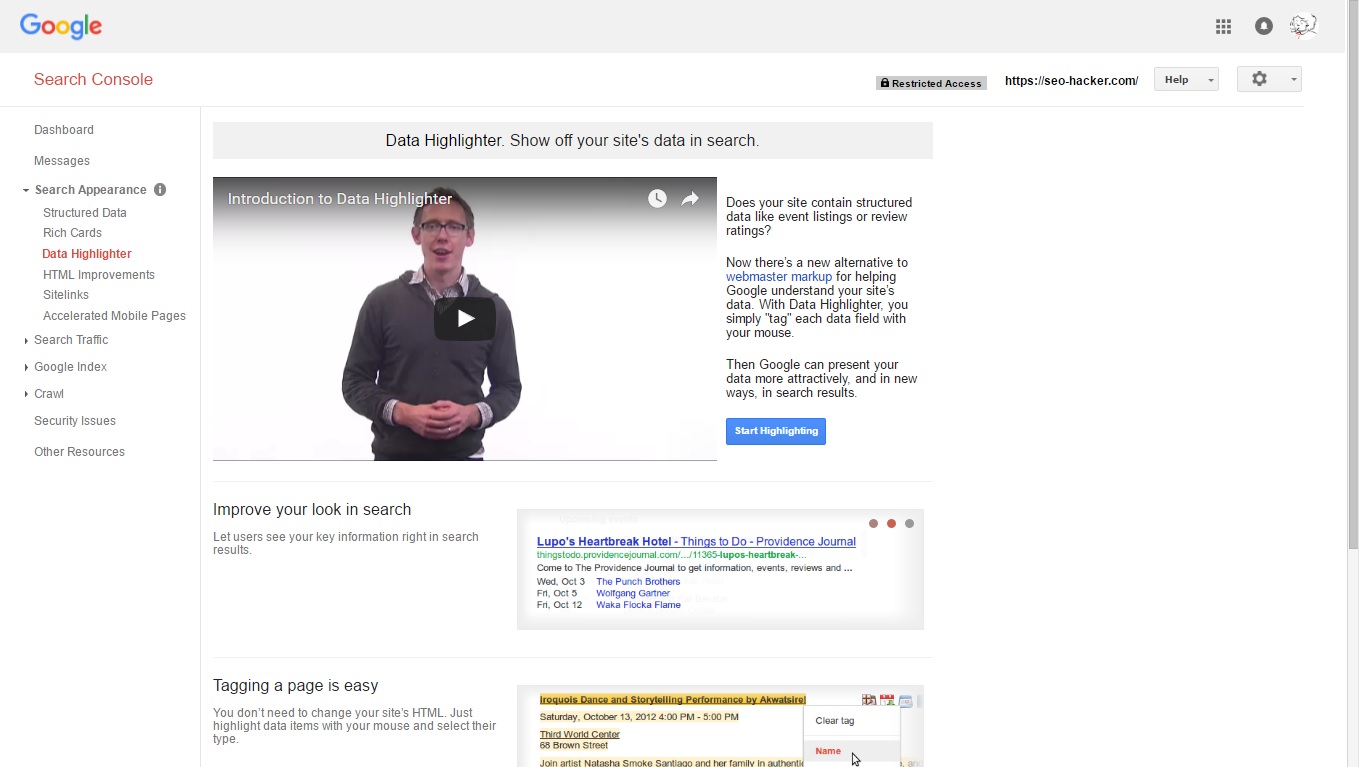Select HTML Improvements in sidebar

99,275
